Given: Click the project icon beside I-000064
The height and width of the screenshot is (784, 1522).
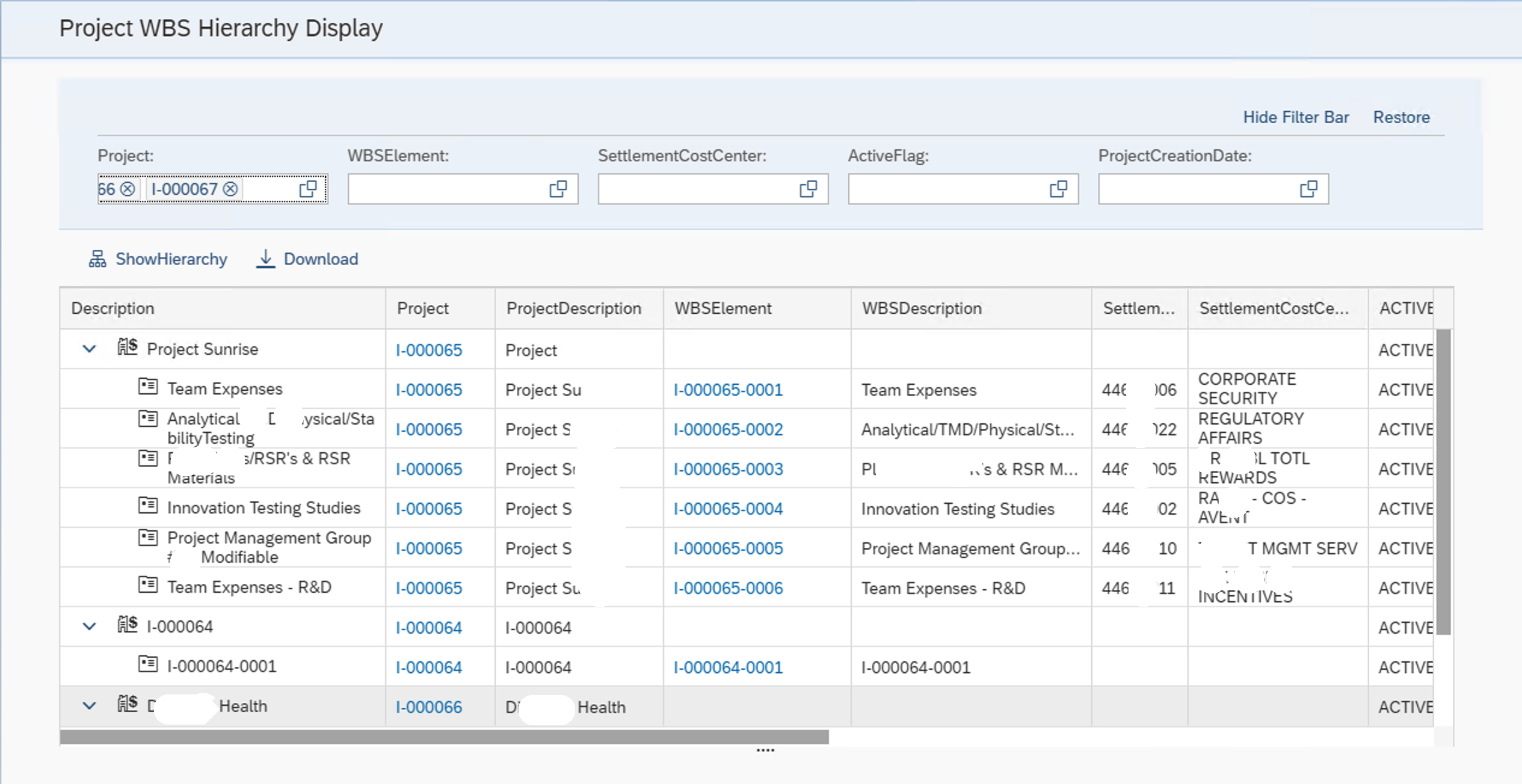Looking at the screenshot, I should tap(127, 626).
